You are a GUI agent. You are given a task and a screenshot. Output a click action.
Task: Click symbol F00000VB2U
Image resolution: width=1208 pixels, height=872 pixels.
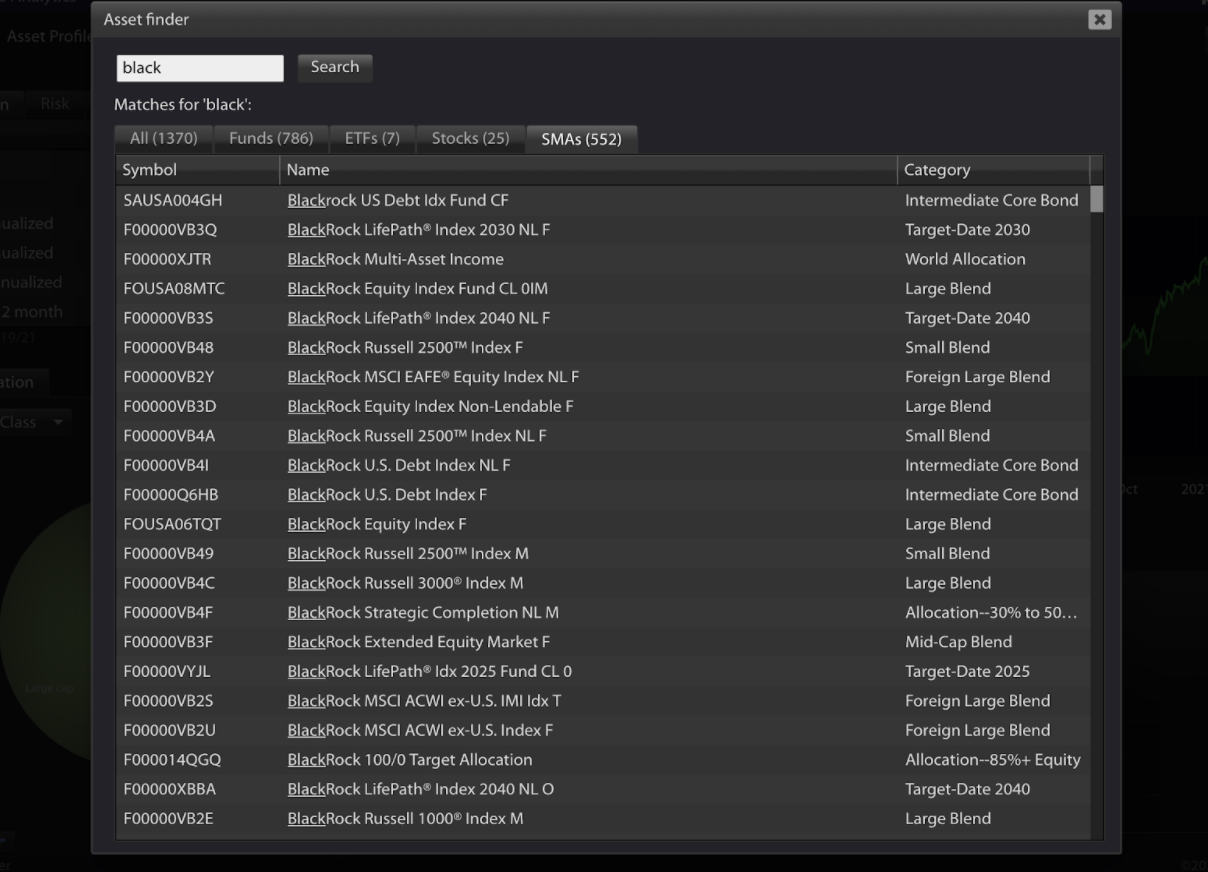pos(168,730)
